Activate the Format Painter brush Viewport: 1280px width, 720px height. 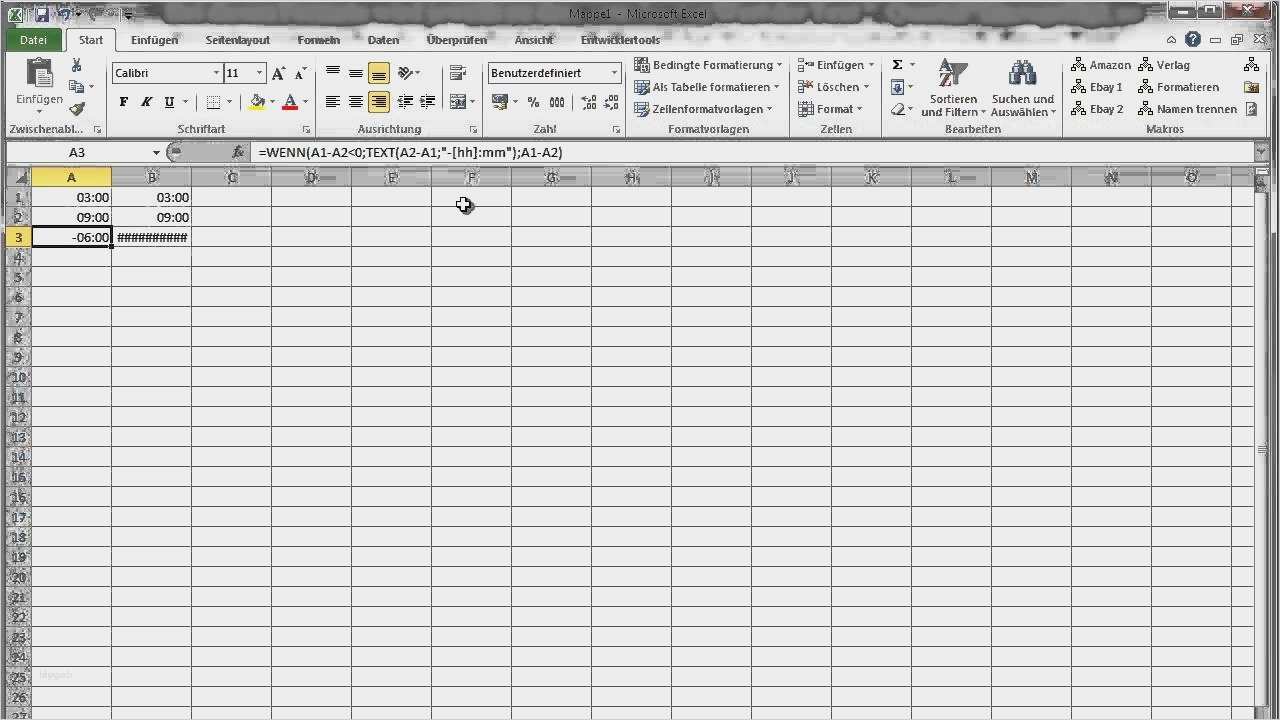77,110
